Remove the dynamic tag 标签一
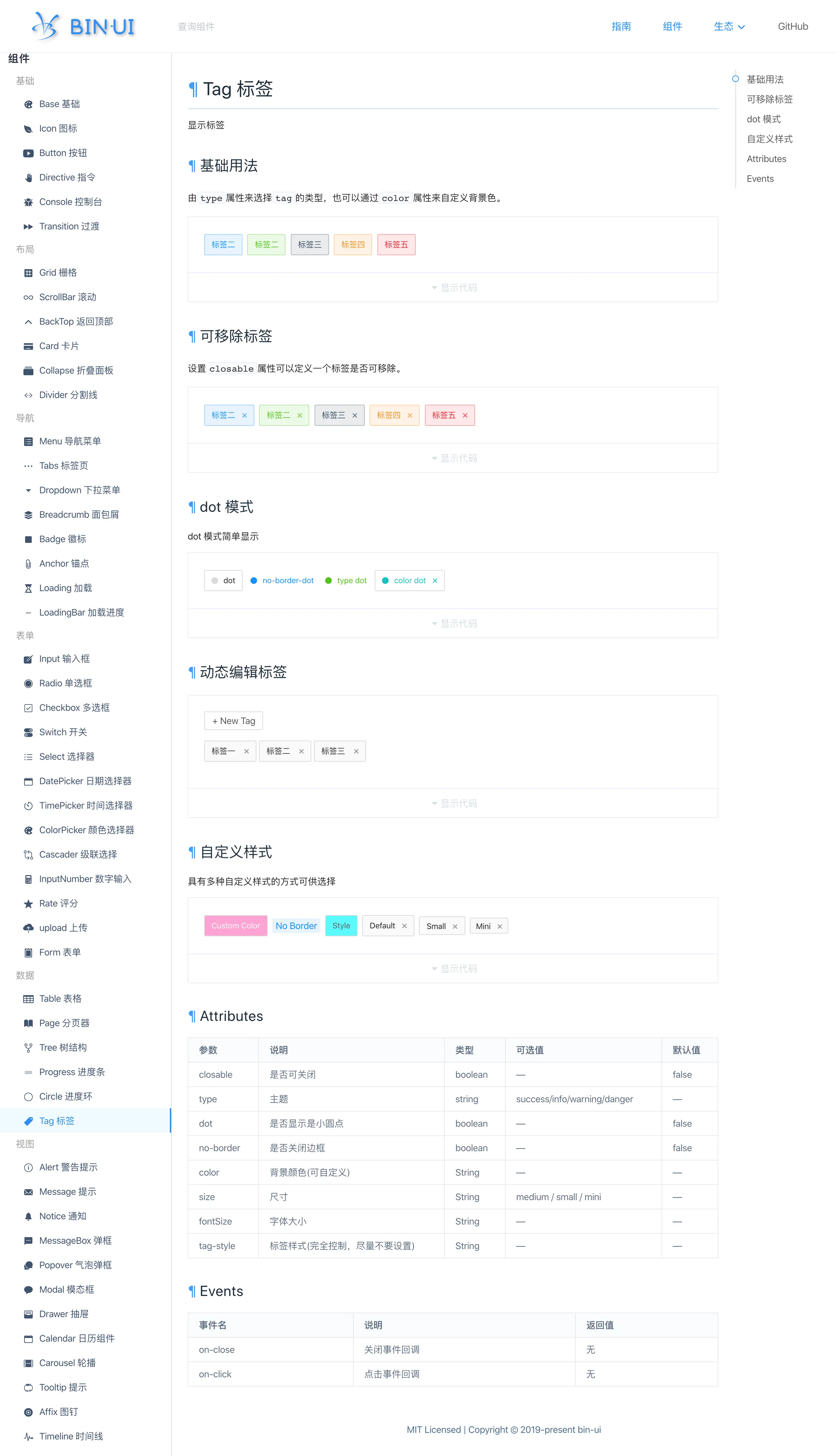This screenshot has height=1456, width=836. pos(246,751)
